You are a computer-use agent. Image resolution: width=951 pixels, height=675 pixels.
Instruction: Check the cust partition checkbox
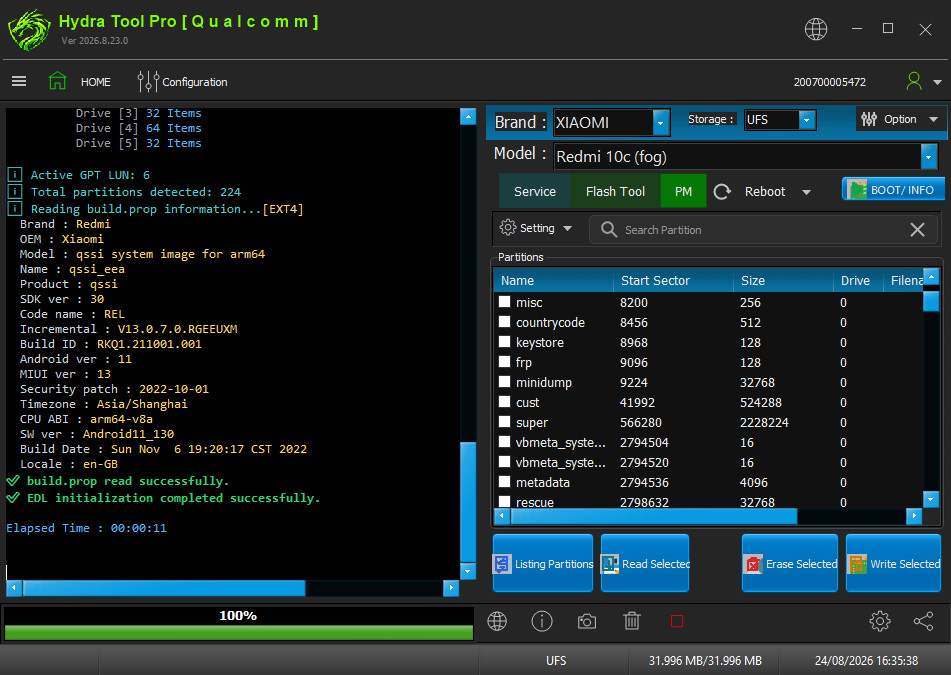click(505, 401)
